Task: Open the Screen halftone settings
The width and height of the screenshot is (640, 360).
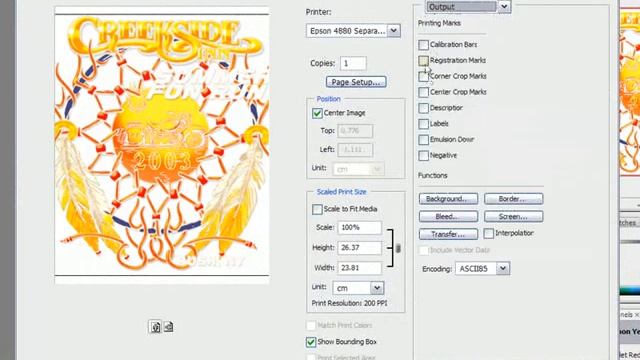Action: click(x=513, y=216)
